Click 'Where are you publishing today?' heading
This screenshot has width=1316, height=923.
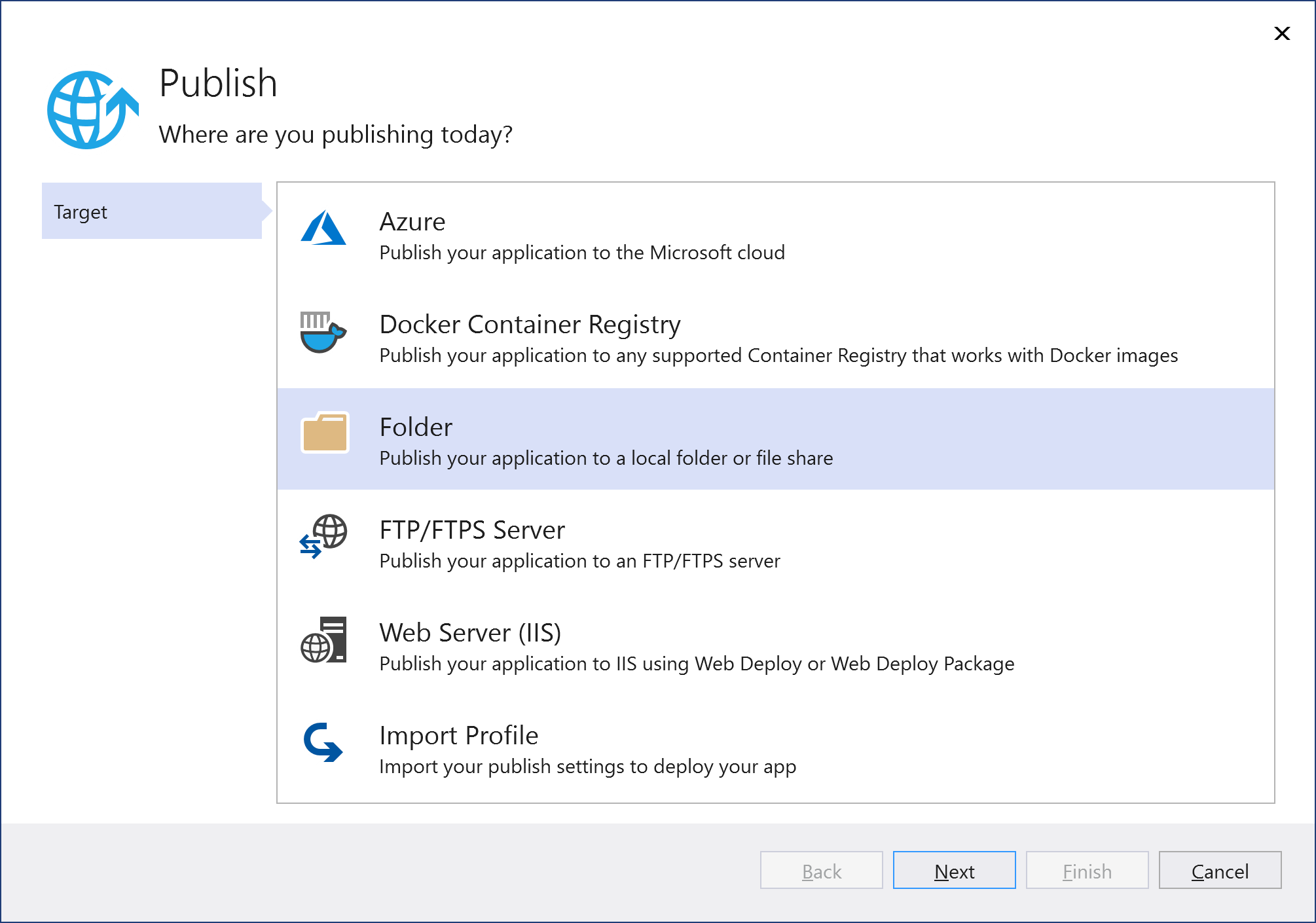pos(336,135)
